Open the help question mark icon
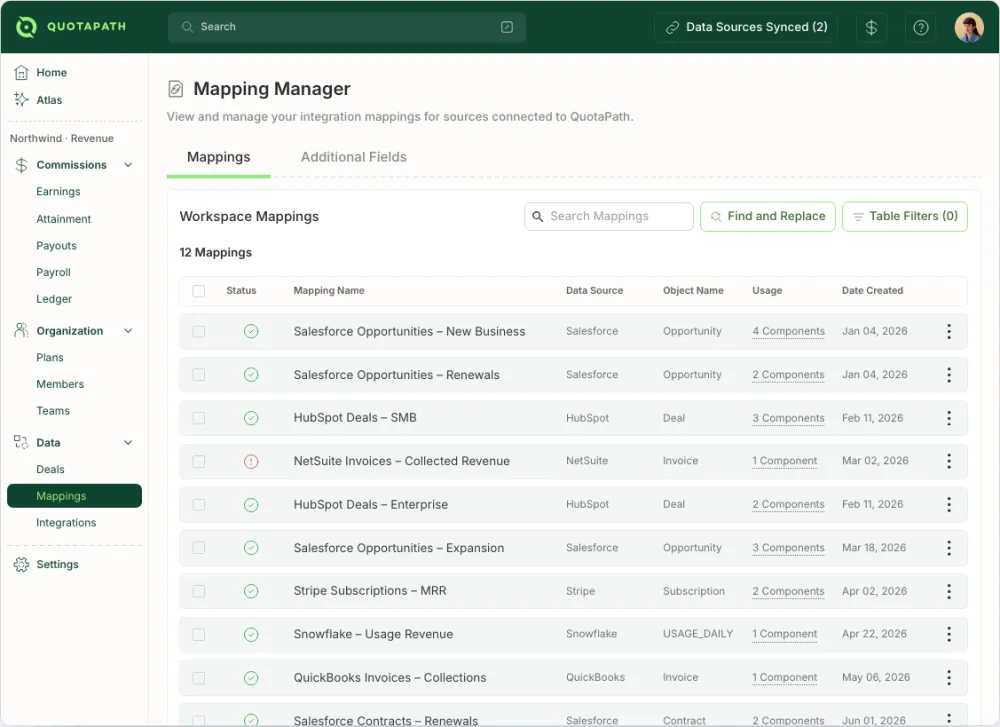 920,27
